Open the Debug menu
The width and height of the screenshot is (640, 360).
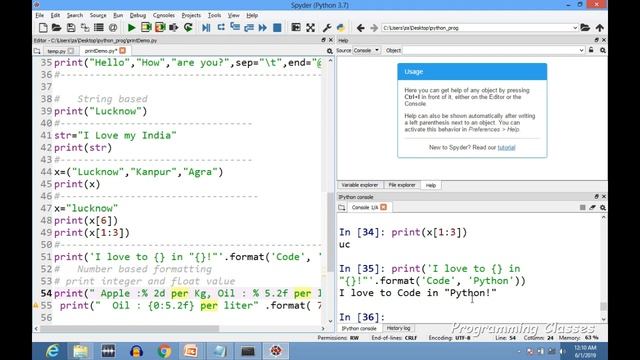point(138,15)
